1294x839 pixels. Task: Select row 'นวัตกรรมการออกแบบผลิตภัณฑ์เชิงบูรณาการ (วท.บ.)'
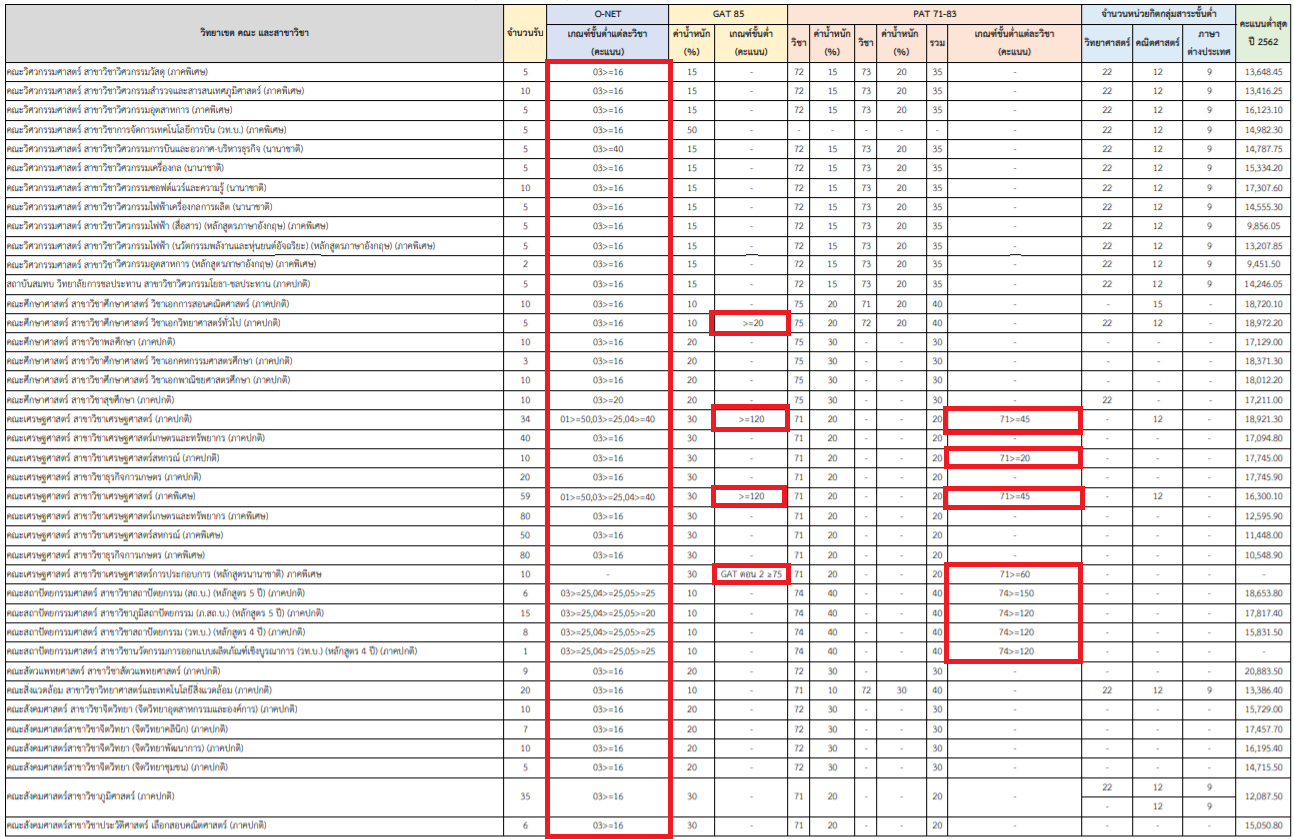646,651
